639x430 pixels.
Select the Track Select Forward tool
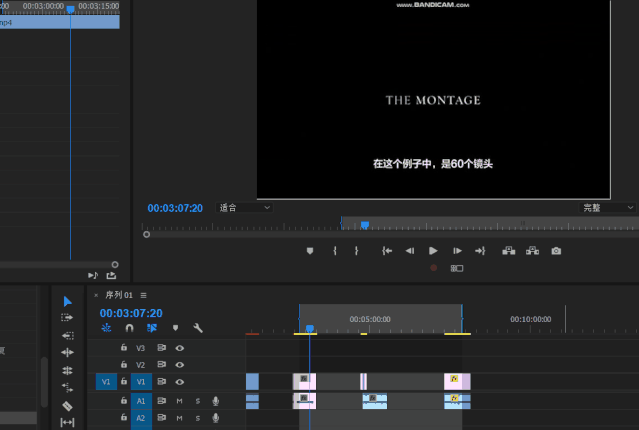[x=67, y=318]
